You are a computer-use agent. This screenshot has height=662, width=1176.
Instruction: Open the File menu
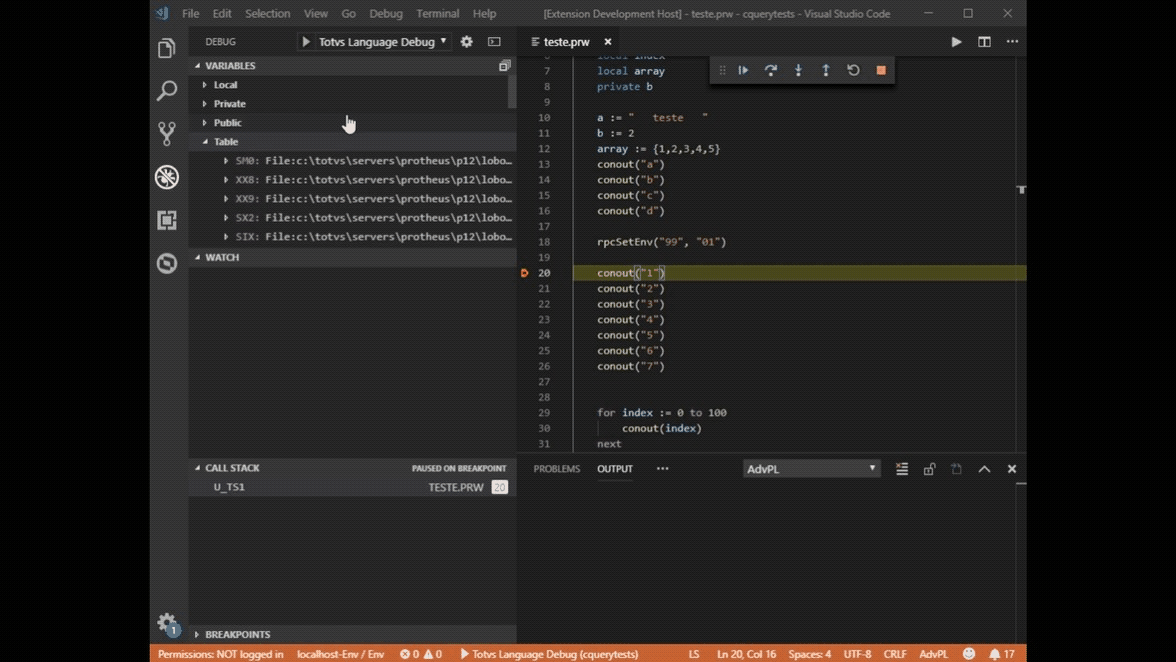click(190, 13)
